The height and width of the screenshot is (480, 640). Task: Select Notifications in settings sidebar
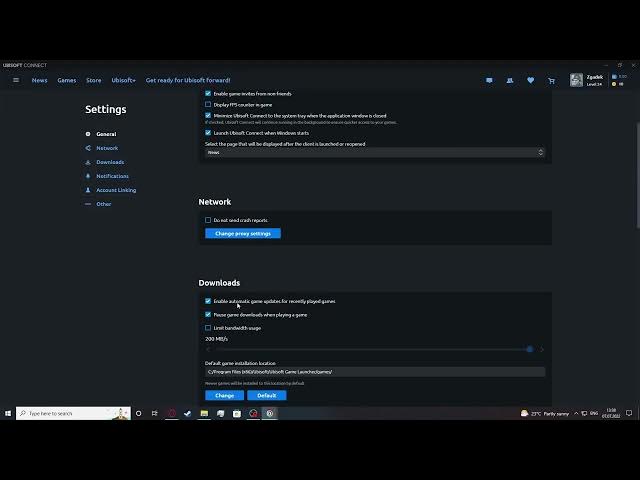coord(112,176)
